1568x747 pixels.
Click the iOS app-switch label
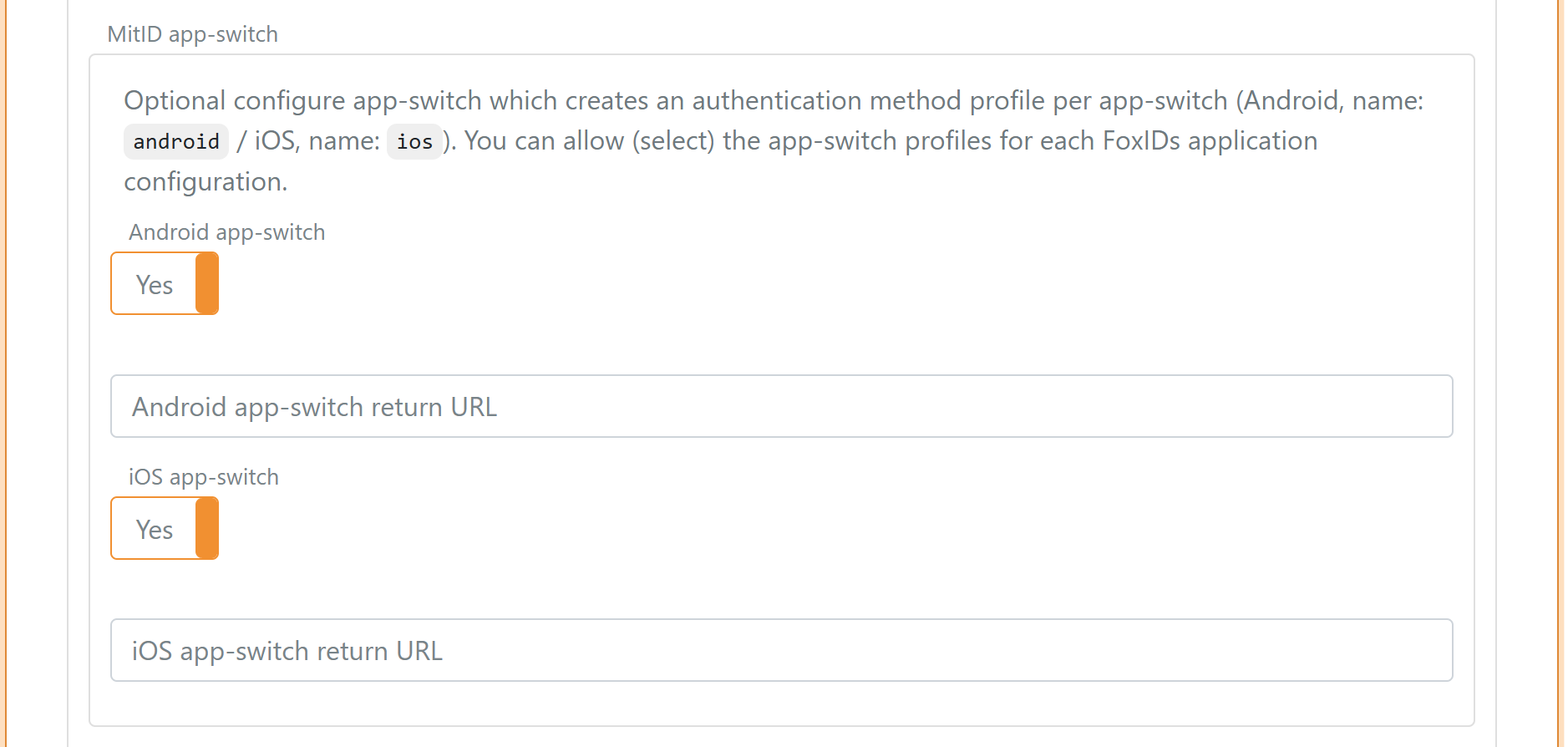pos(203,475)
